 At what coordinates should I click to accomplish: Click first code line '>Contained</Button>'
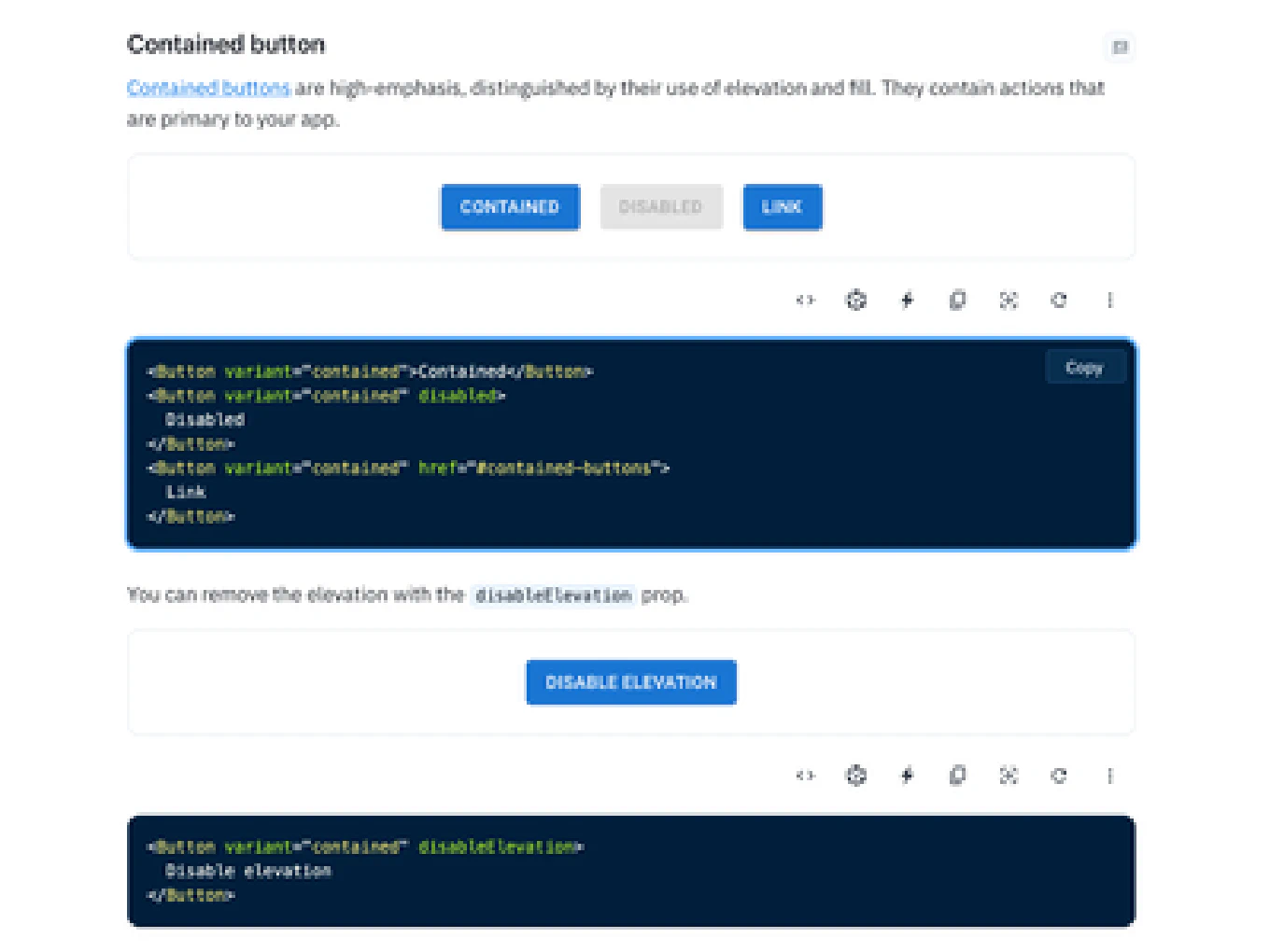[370, 371]
